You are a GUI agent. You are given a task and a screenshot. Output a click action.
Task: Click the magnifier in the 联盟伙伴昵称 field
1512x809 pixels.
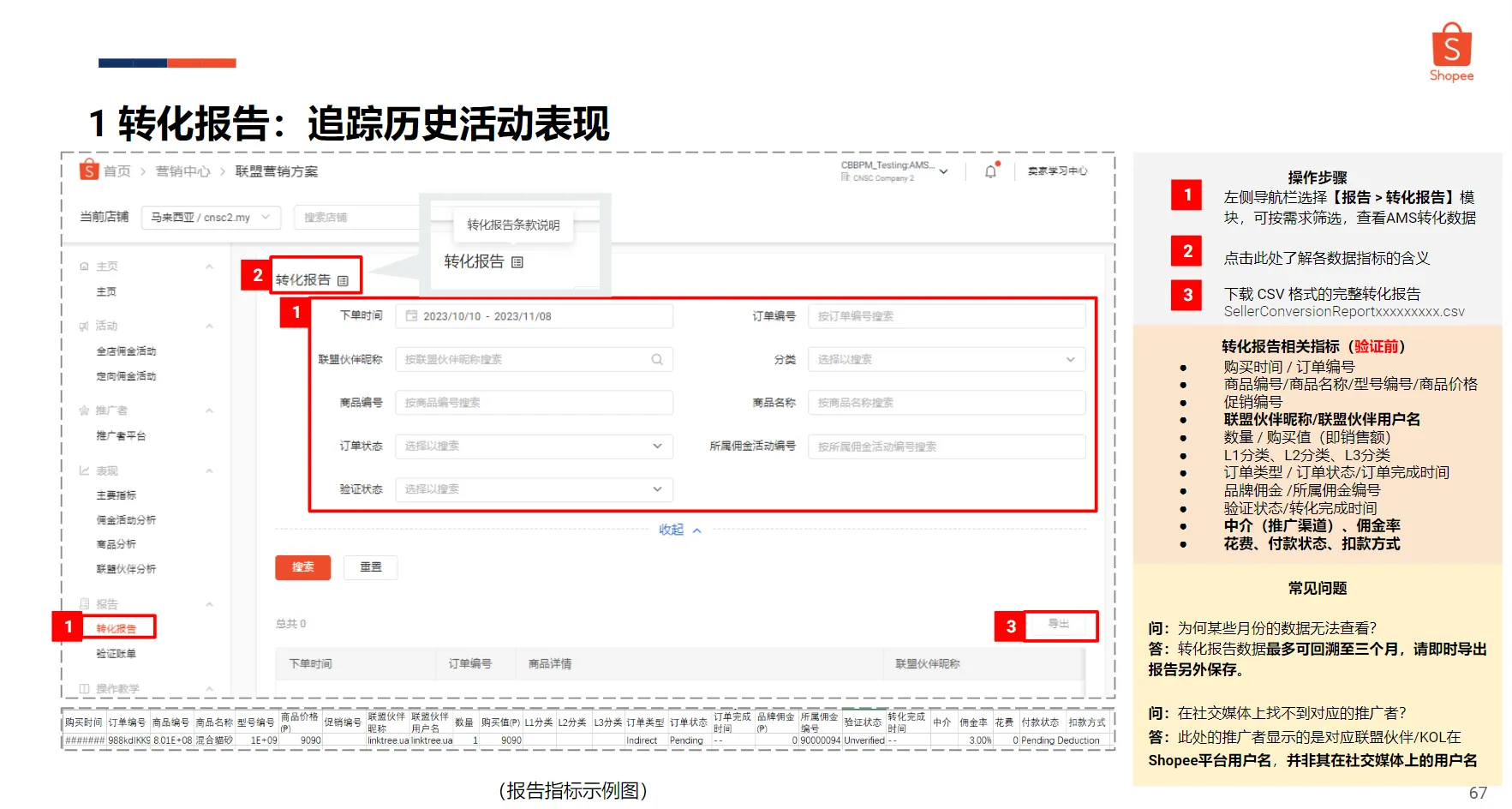tap(657, 359)
